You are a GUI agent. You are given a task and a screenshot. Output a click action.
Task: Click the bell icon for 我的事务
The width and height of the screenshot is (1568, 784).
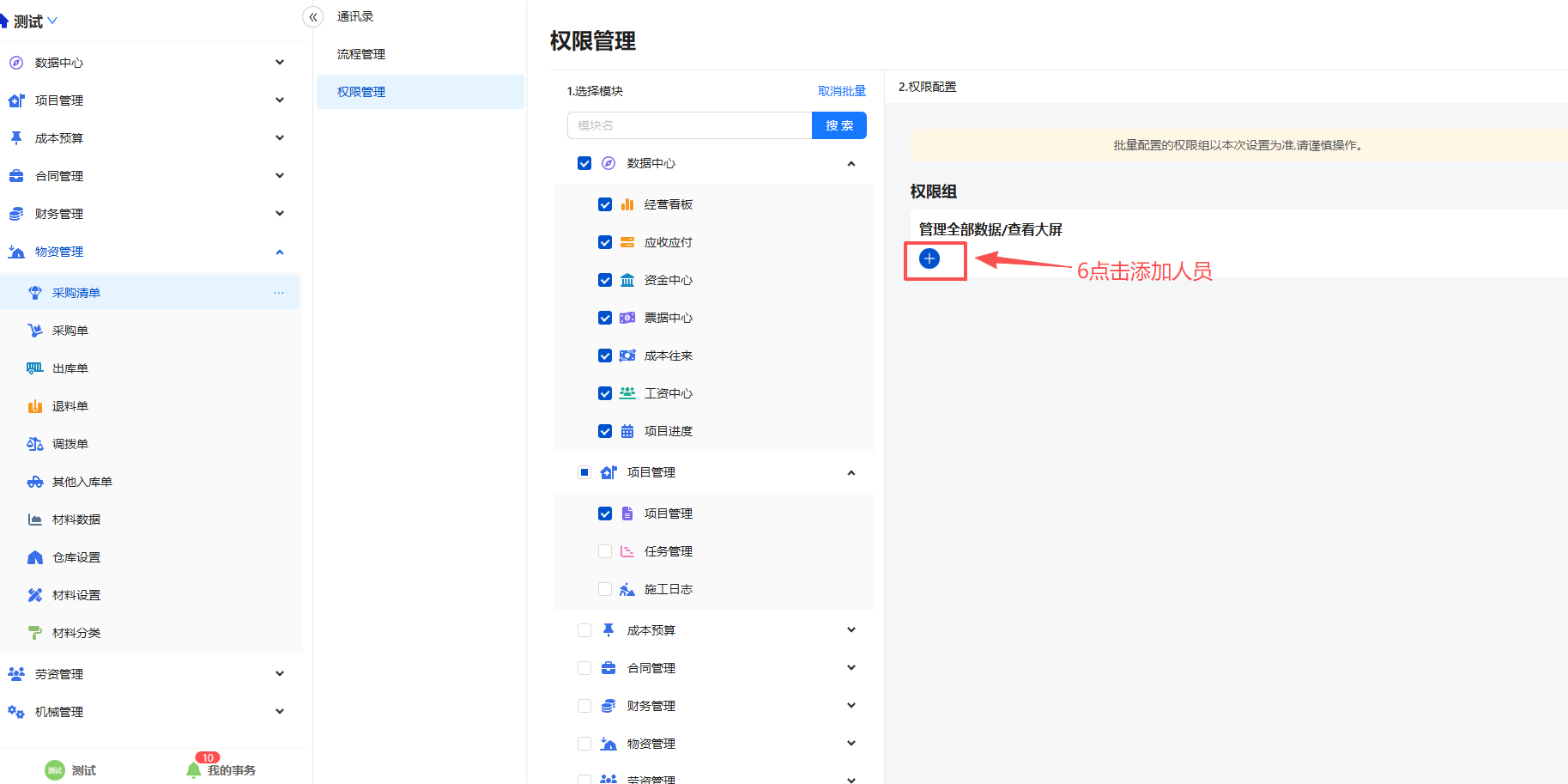point(194,770)
